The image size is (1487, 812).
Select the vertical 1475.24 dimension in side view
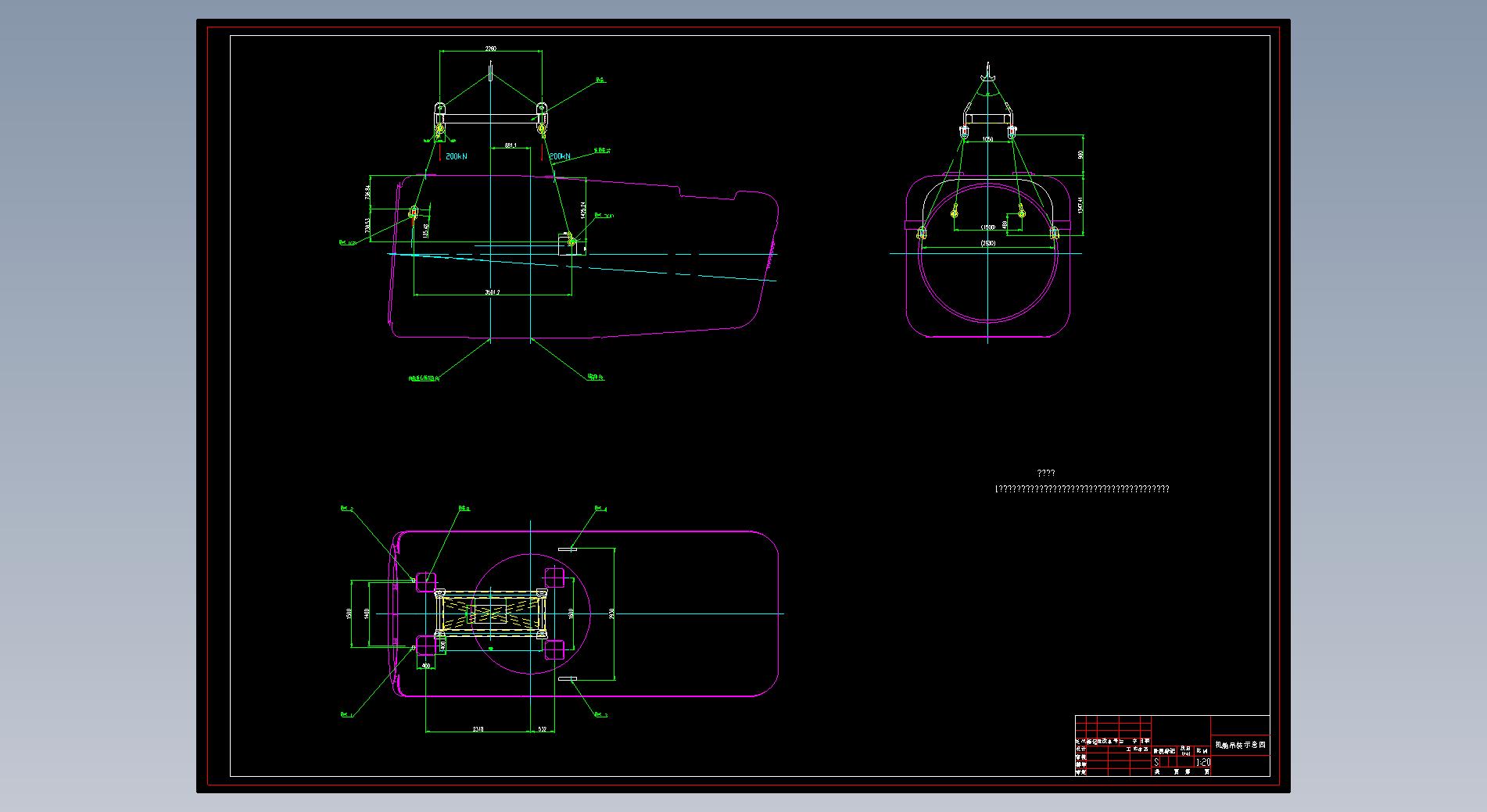pos(583,209)
